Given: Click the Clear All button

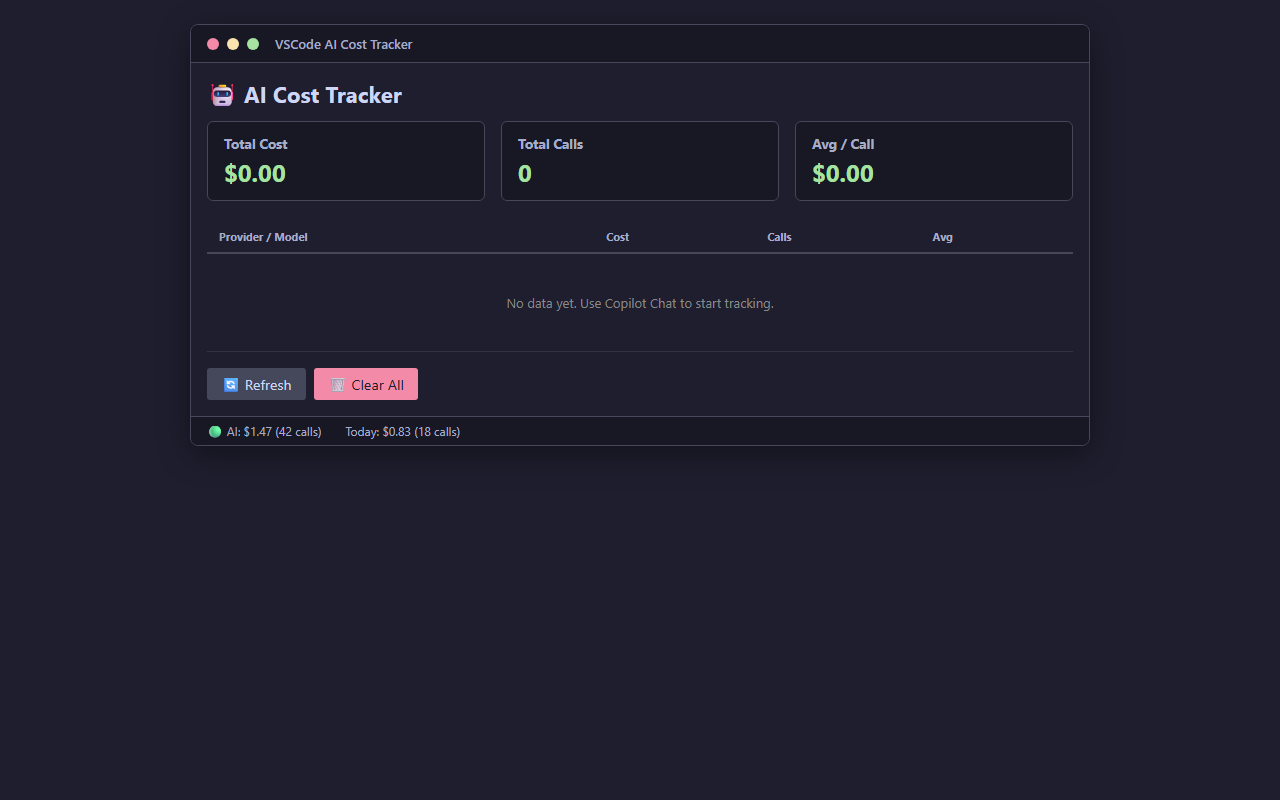Looking at the screenshot, I should pyautogui.click(x=366, y=384).
